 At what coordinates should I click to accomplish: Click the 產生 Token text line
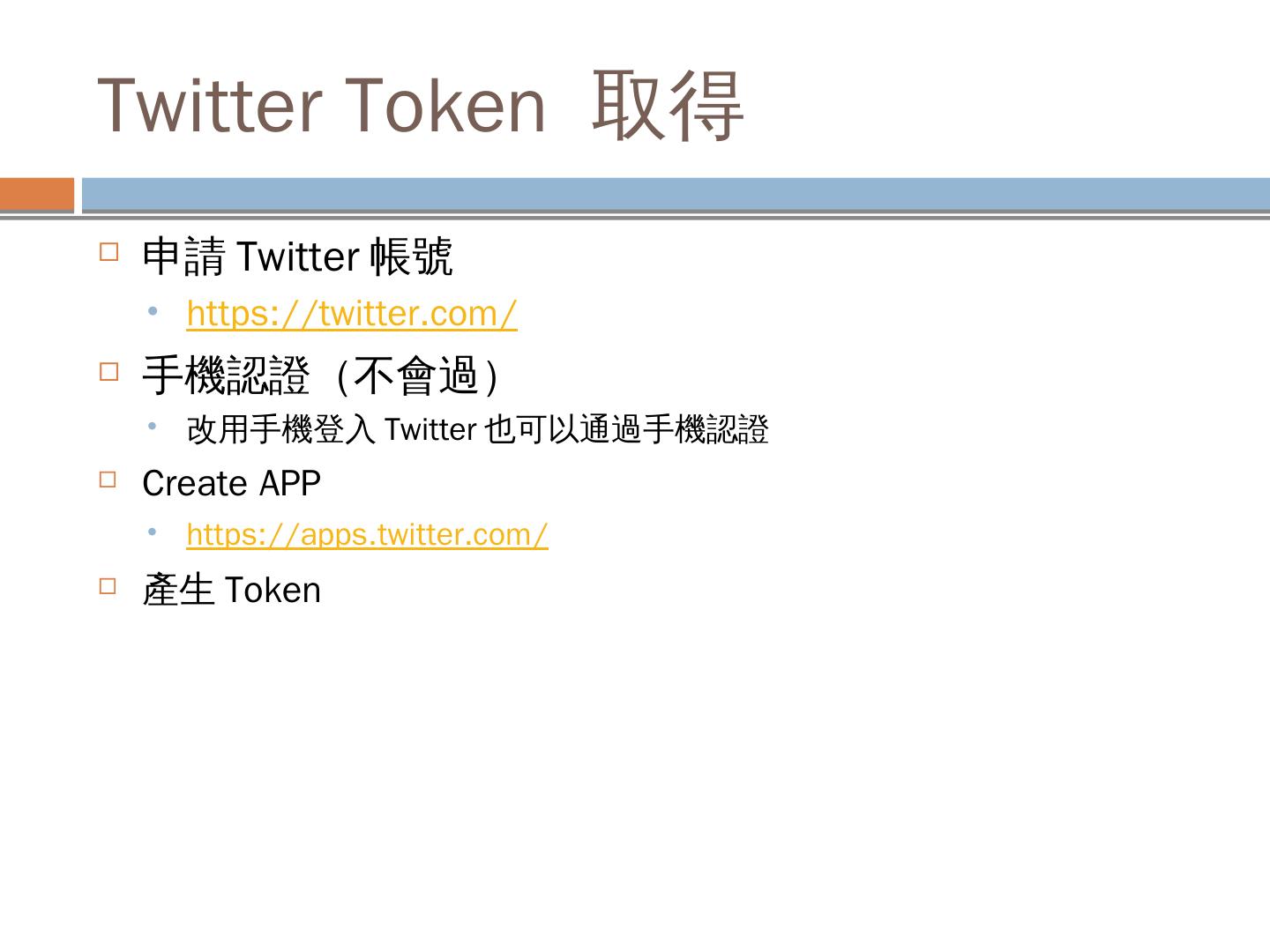point(231,590)
